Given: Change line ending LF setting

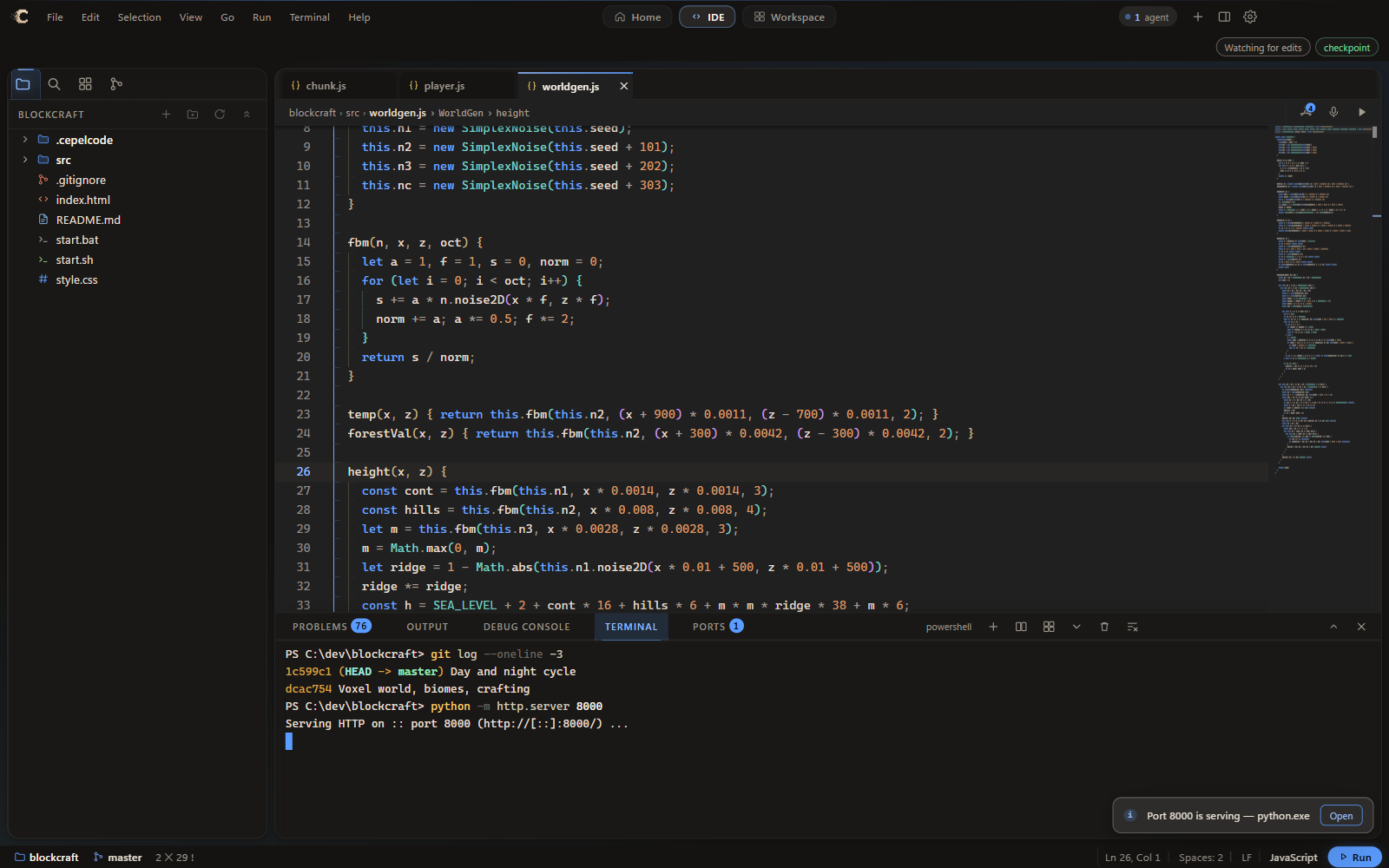Looking at the screenshot, I should (x=1247, y=858).
